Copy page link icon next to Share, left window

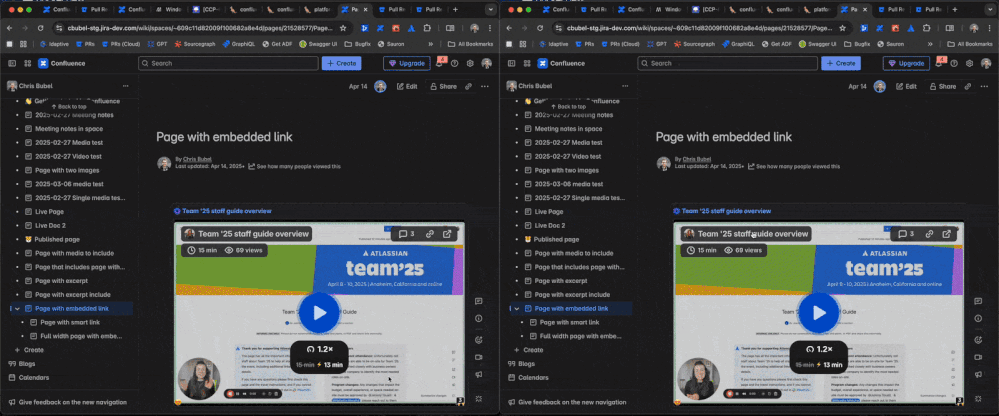coord(468,86)
